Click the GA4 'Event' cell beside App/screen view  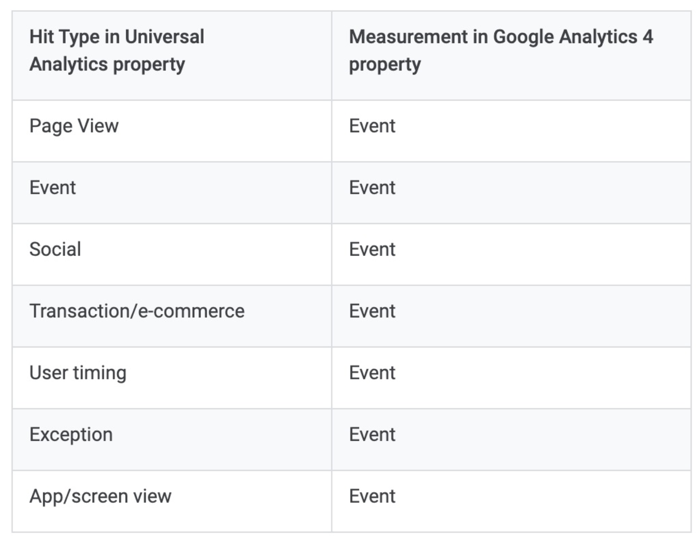[372, 497]
